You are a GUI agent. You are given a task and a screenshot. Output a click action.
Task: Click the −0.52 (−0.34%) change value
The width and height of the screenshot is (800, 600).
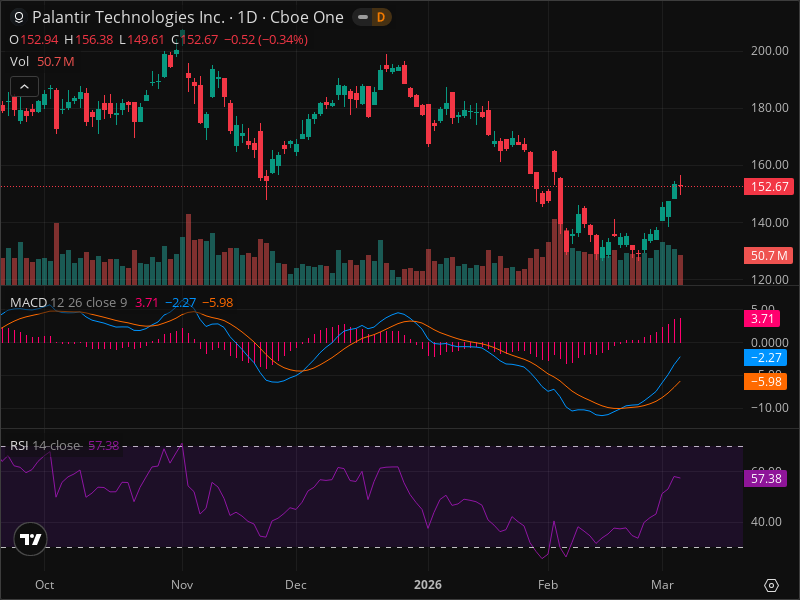[266, 40]
